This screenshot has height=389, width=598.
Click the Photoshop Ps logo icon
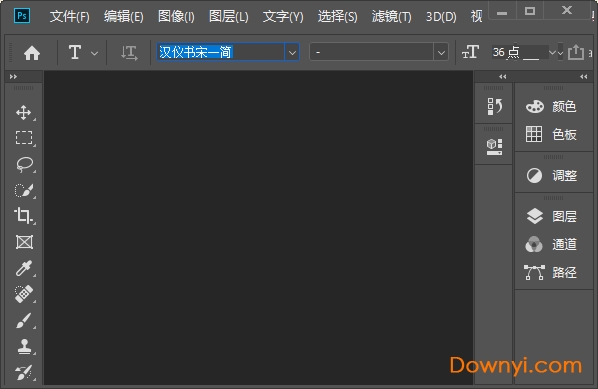click(22, 16)
